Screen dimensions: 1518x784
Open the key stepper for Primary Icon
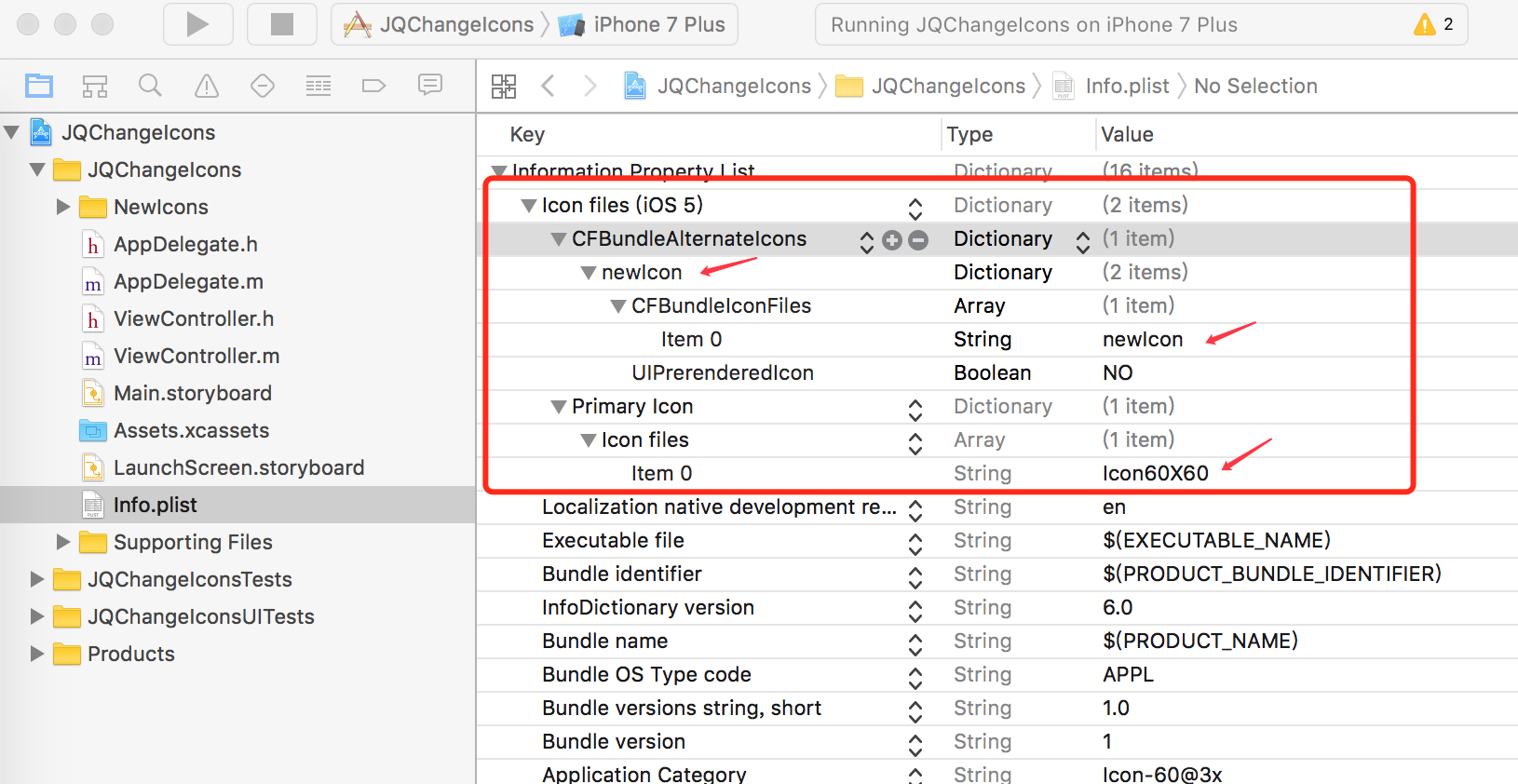[x=915, y=409]
